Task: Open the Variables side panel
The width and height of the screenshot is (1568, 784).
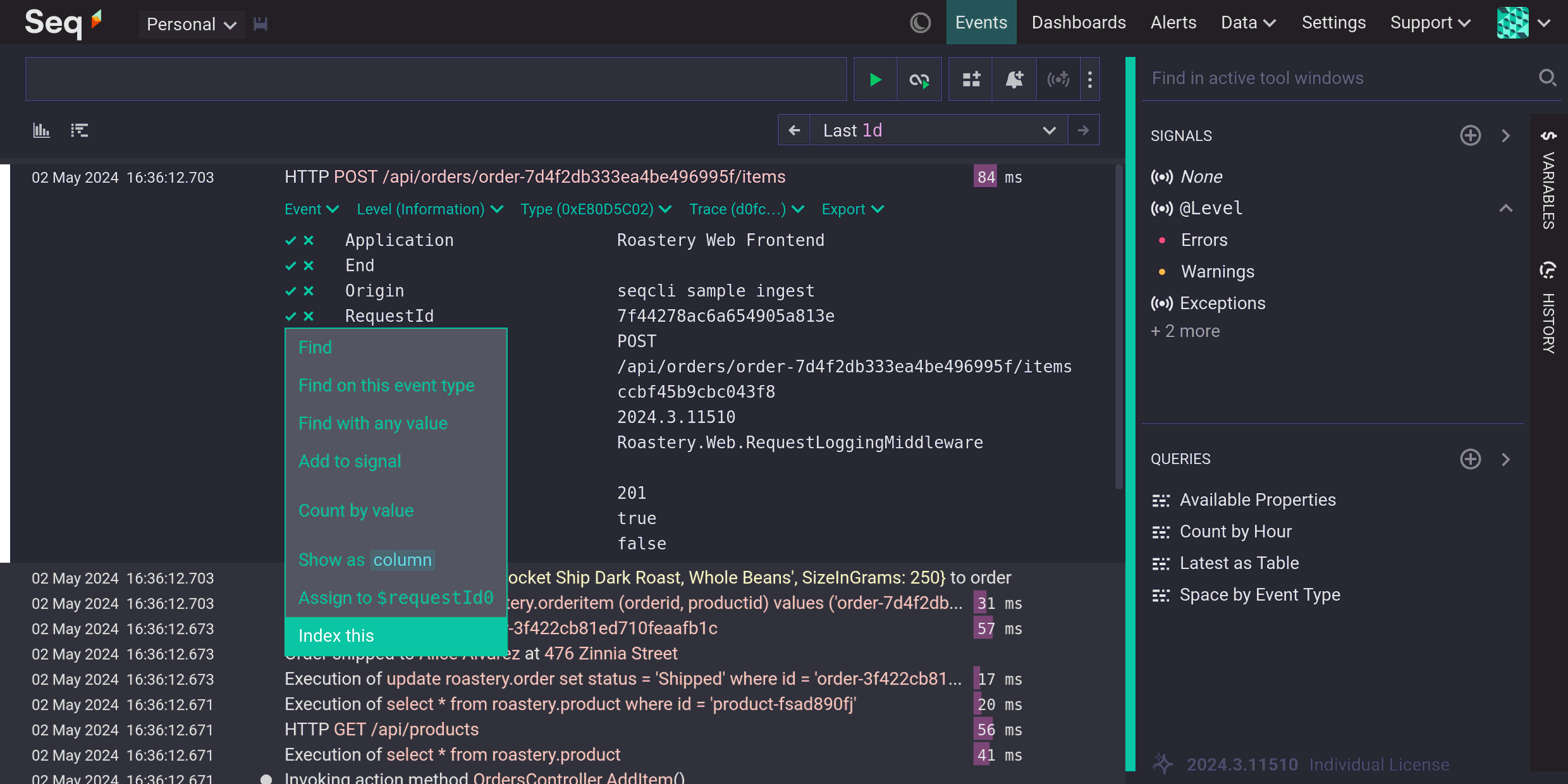Action: (1548, 181)
